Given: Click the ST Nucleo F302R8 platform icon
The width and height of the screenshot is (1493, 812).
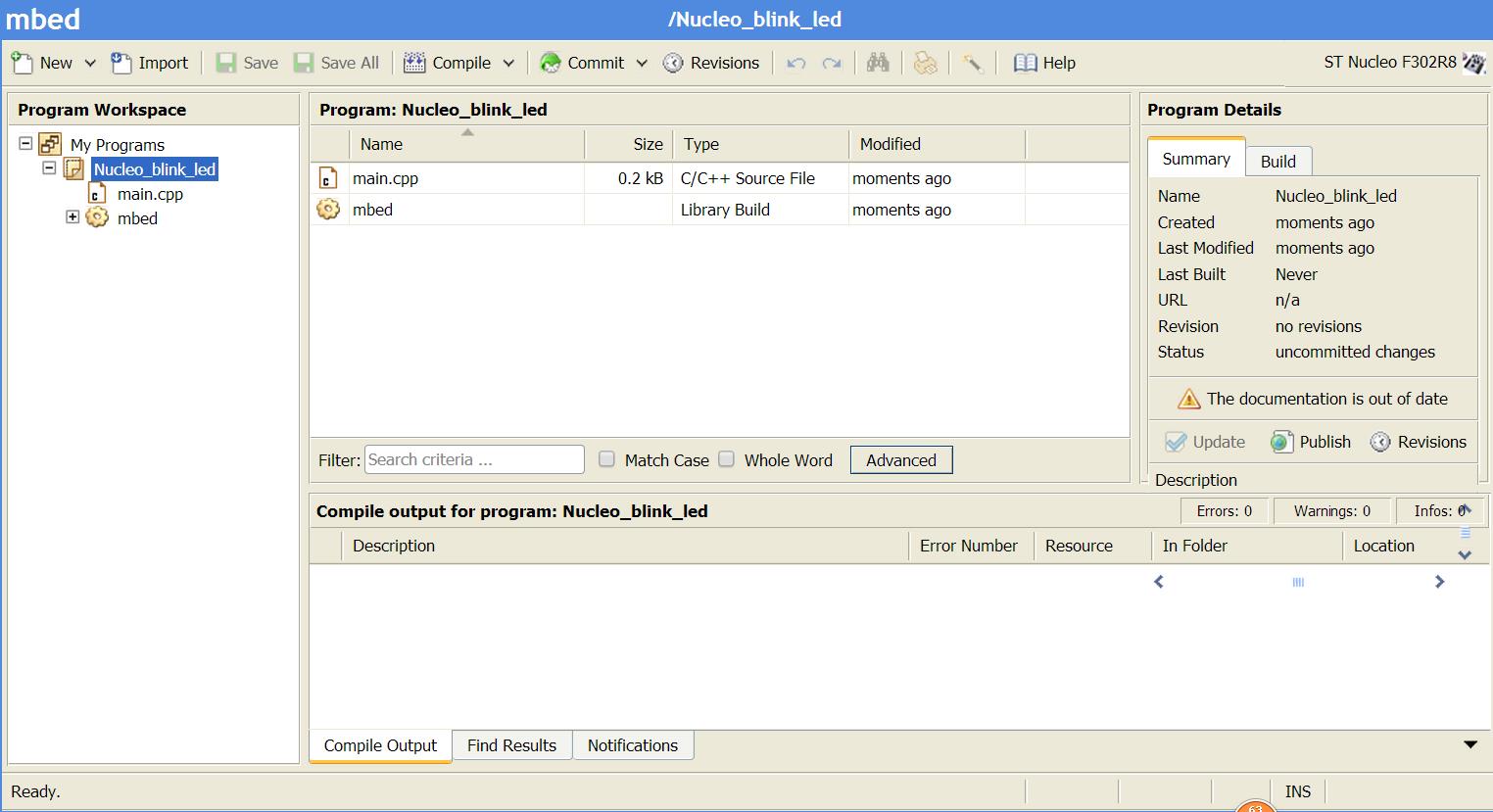Looking at the screenshot, I should (x=1474, y=63).
